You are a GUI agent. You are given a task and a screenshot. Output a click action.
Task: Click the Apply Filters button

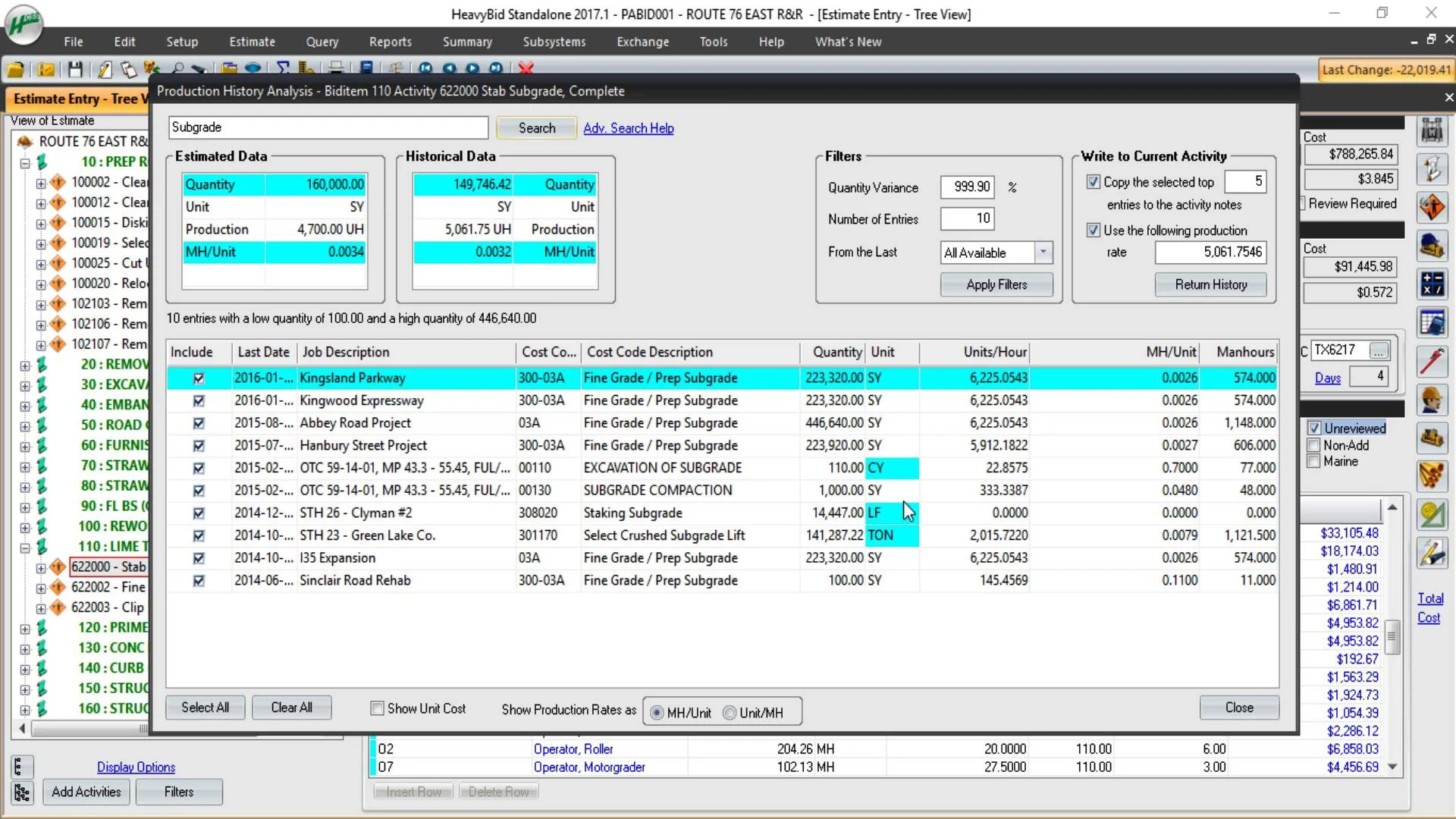pyautogui.click(x=996, y=285)
